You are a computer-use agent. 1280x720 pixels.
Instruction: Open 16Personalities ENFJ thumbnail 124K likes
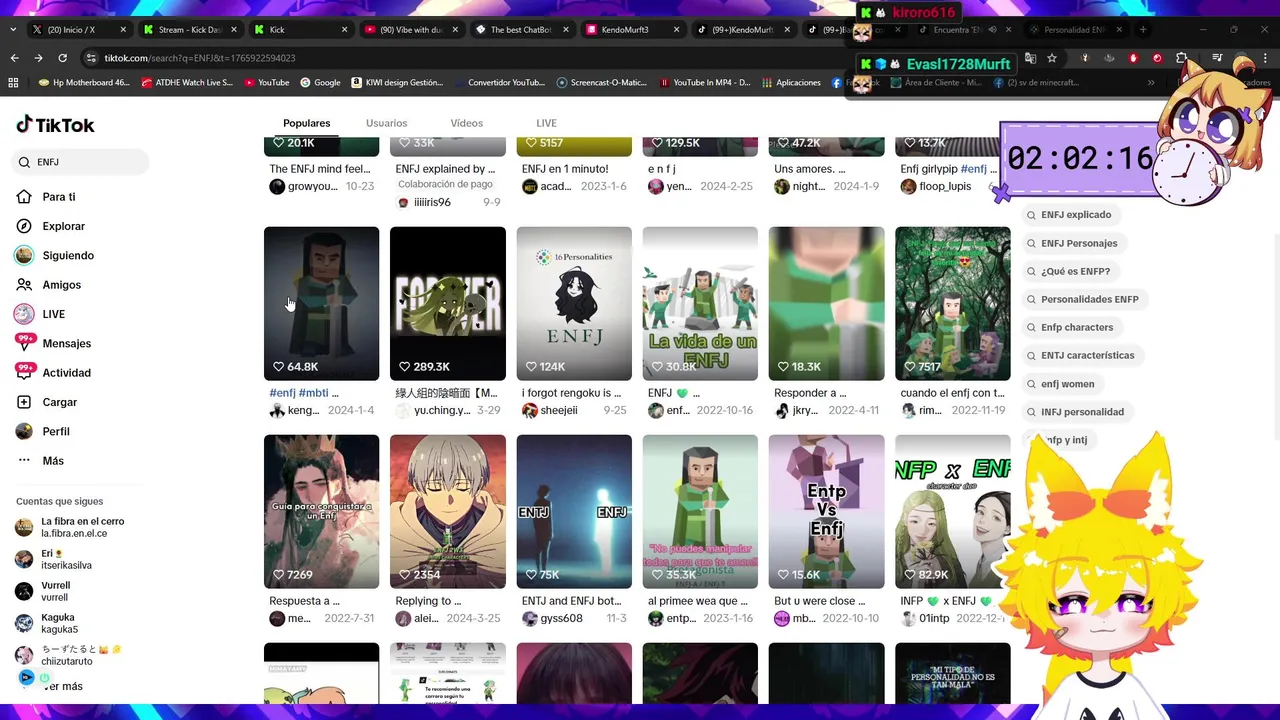tap(574, 303)
